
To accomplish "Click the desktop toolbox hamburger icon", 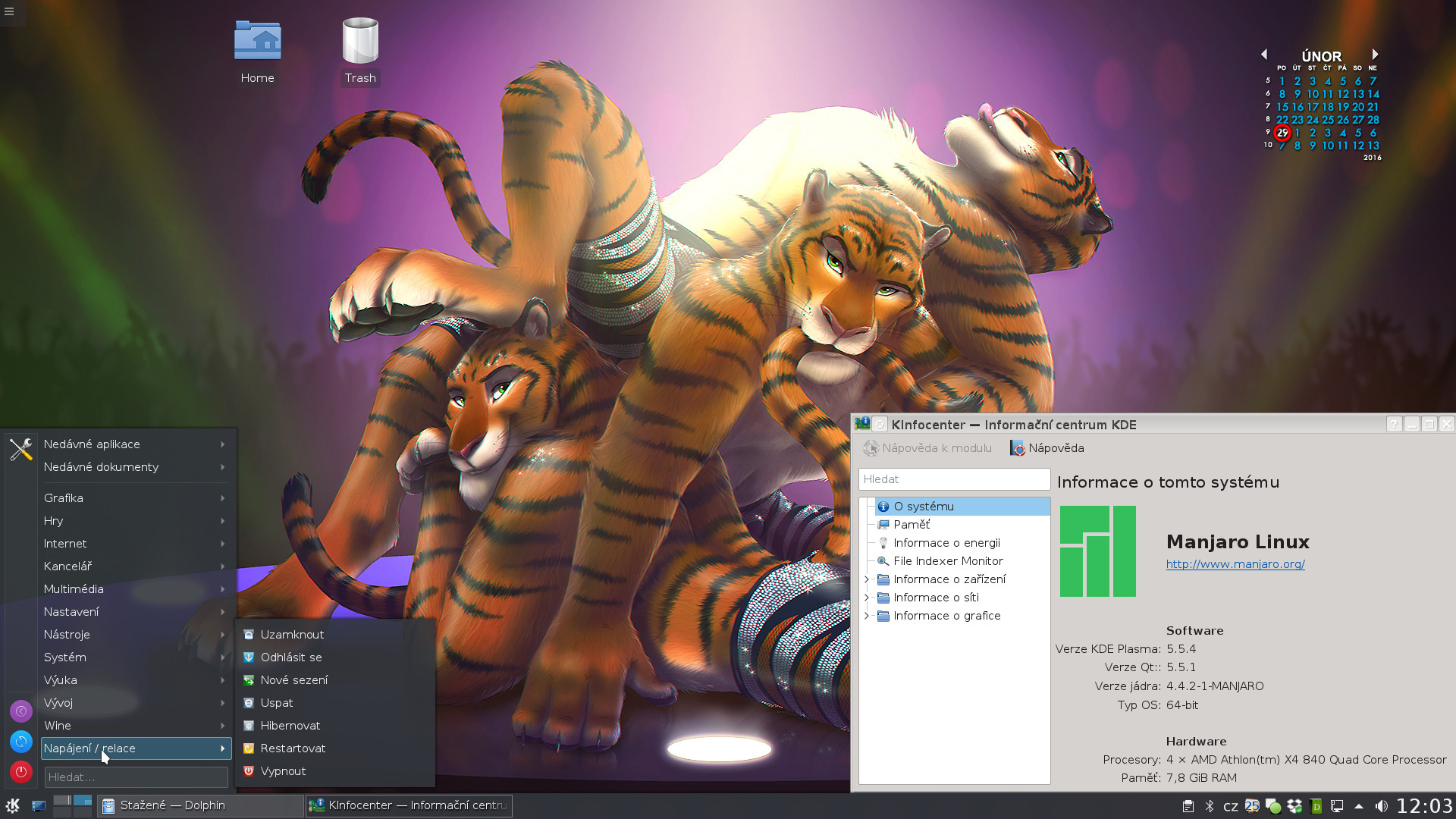I will click(9, 11).
